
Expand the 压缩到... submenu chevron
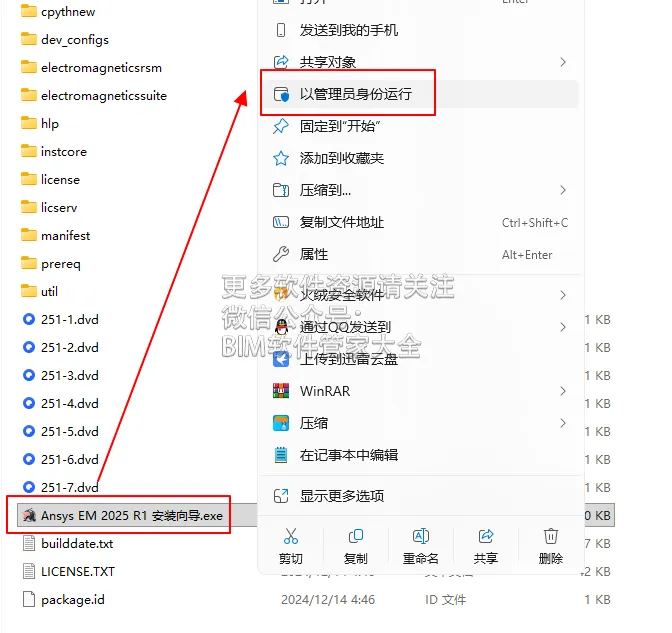(563, 190)
